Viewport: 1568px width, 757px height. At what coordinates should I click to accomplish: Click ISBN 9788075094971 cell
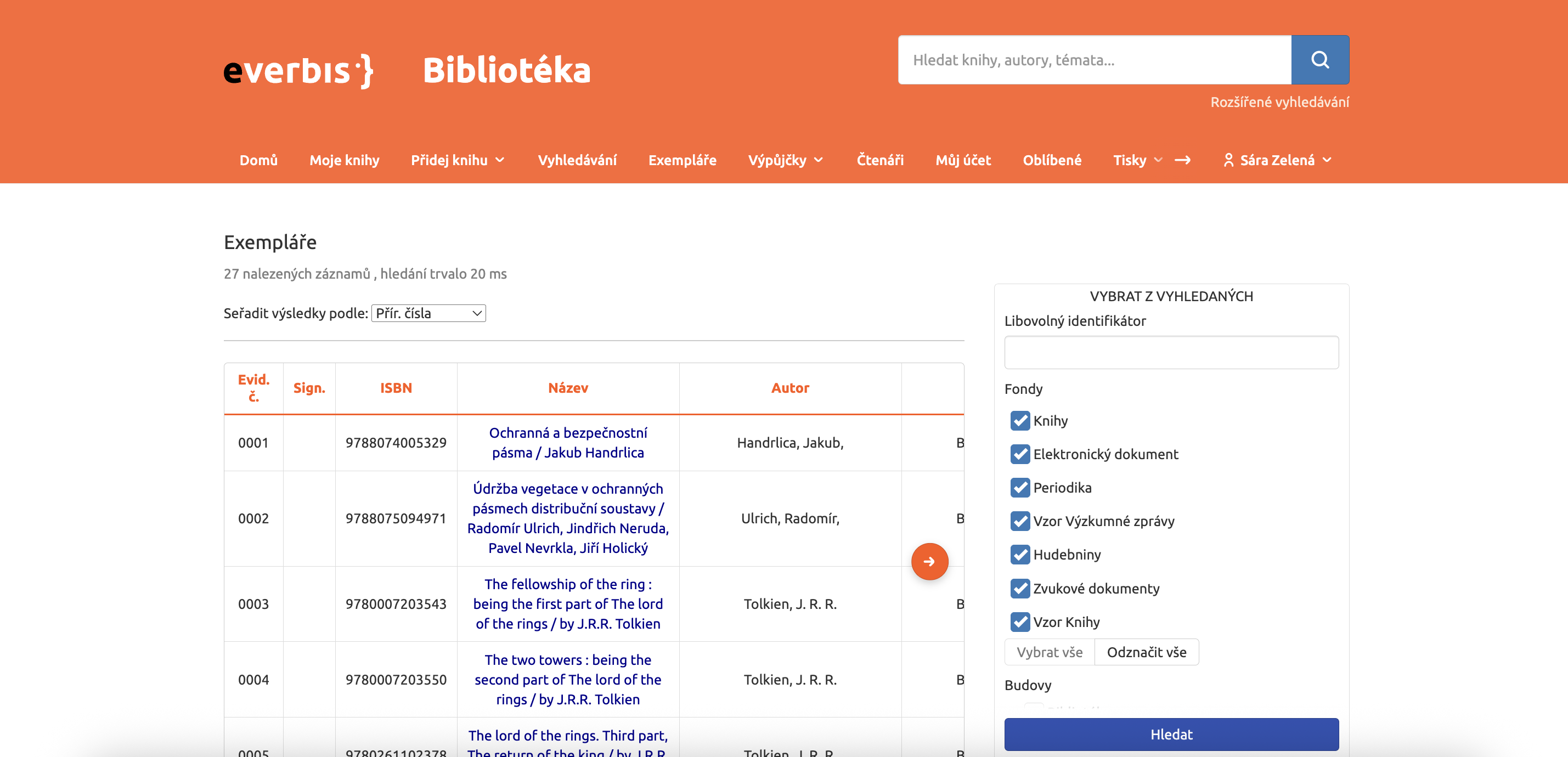tap(396, 518)
